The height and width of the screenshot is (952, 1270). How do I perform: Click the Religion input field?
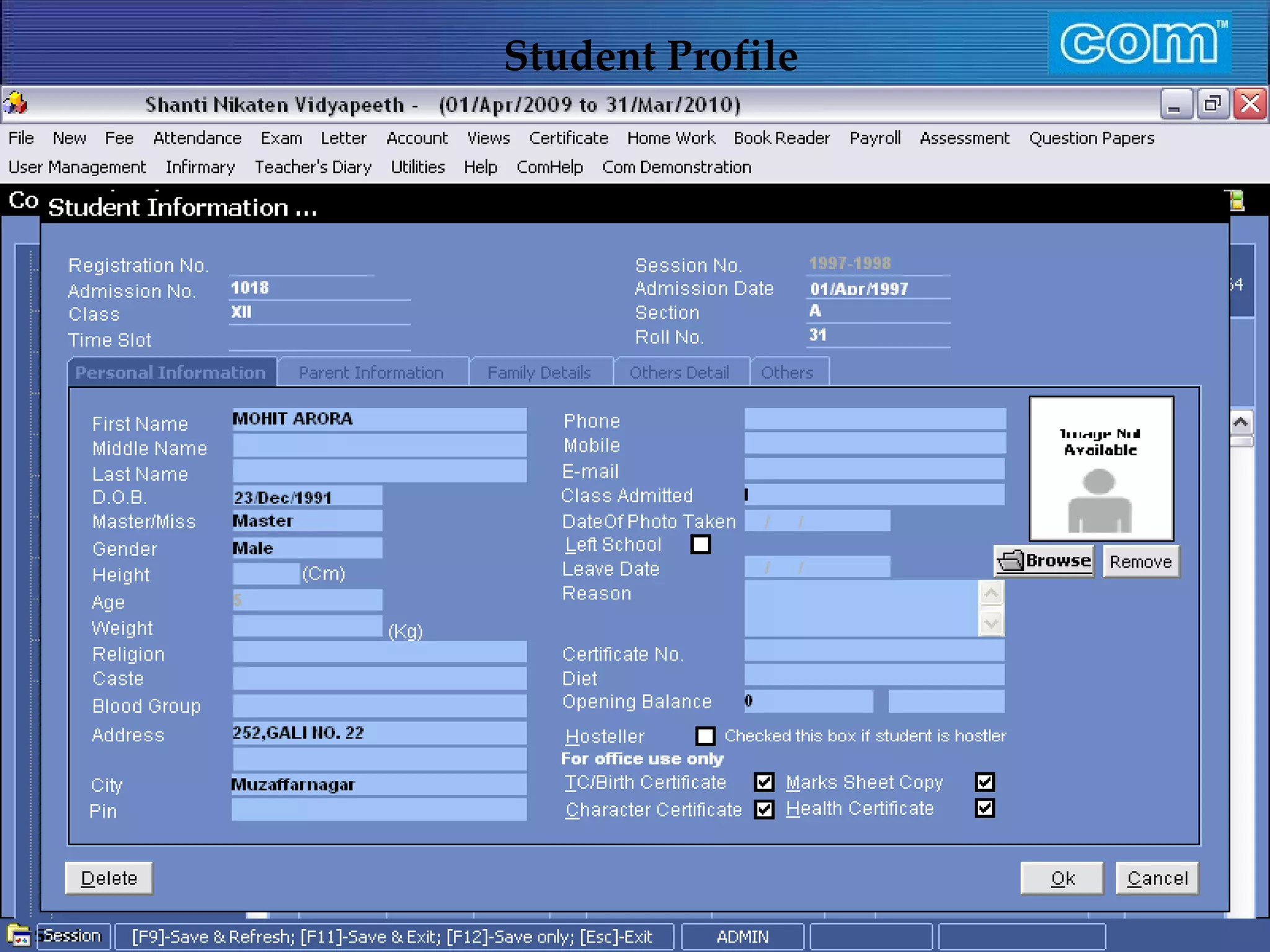(x=380, y=652)
